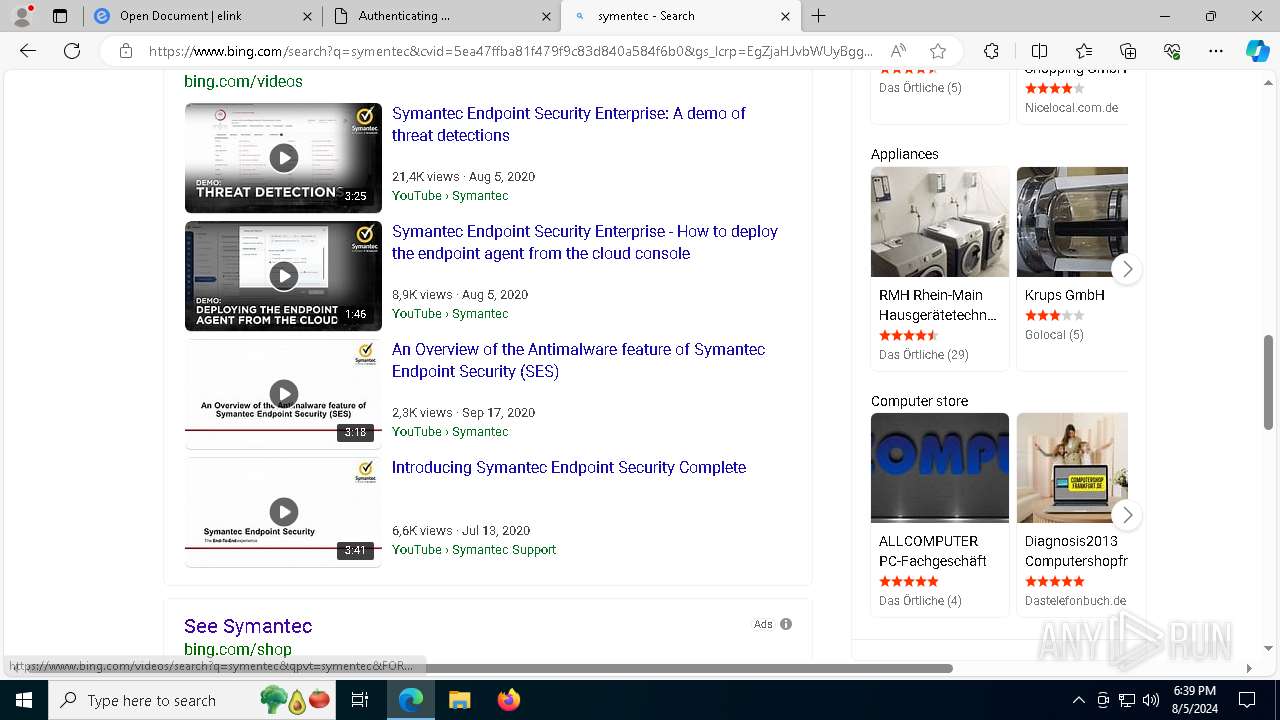The image size is (1280, 720).
Task: Click the address bar URL field
Action: point(510,51)
